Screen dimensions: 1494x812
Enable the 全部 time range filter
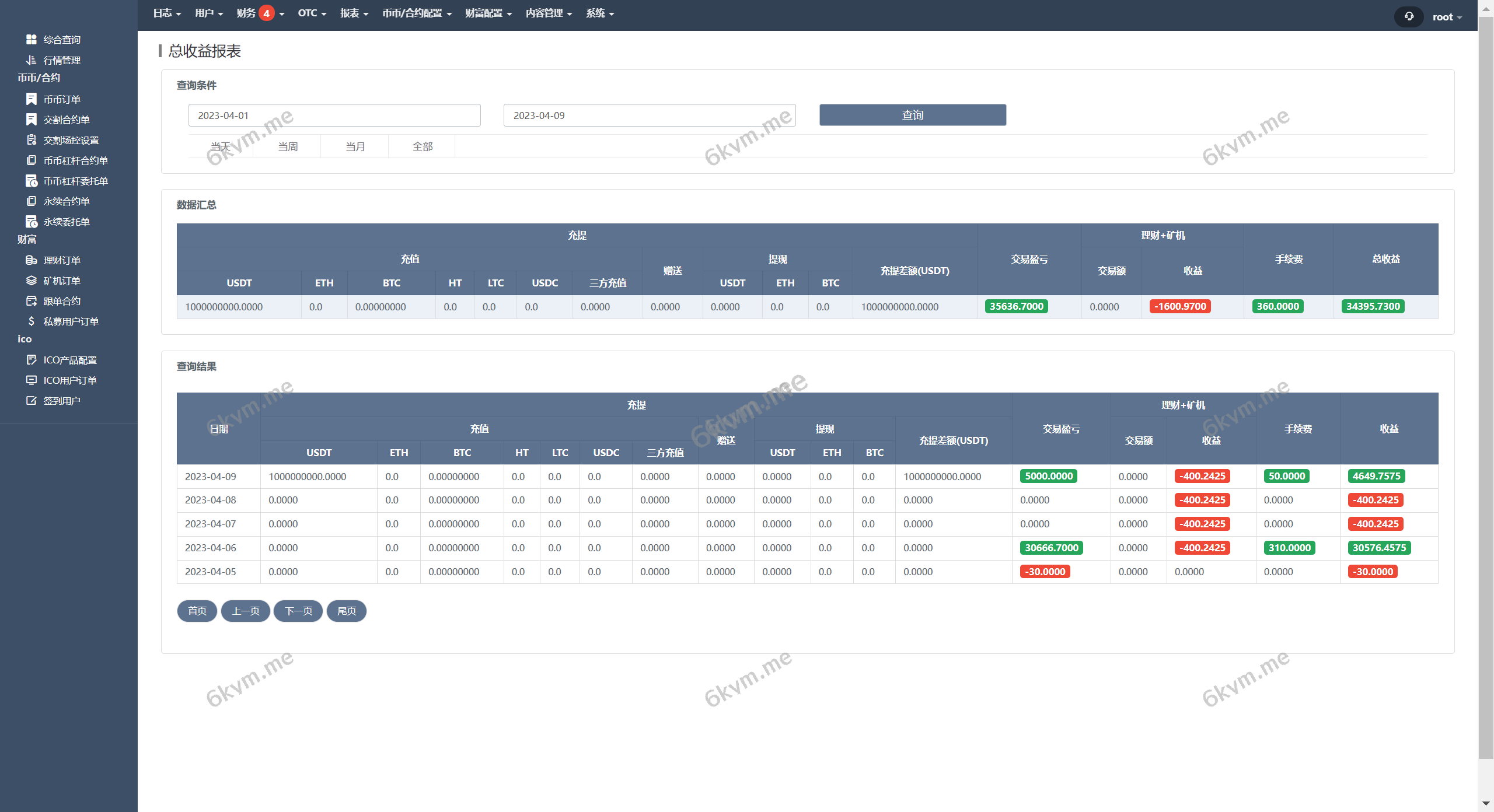pyautogui.click(x=421, y=146)
